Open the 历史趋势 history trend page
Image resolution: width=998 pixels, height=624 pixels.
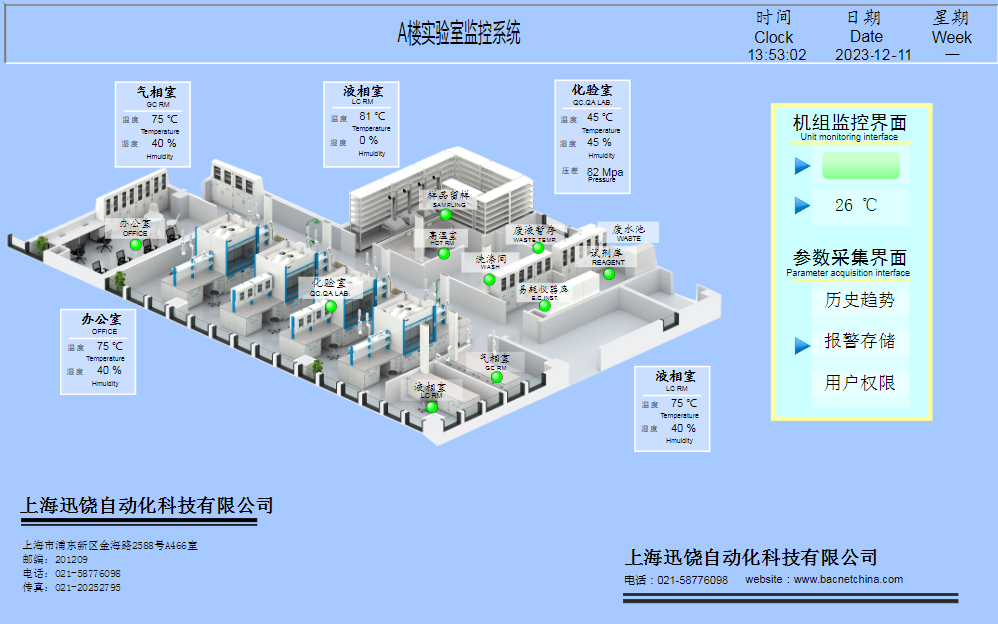pyautogui.click(x=860, y=300)
